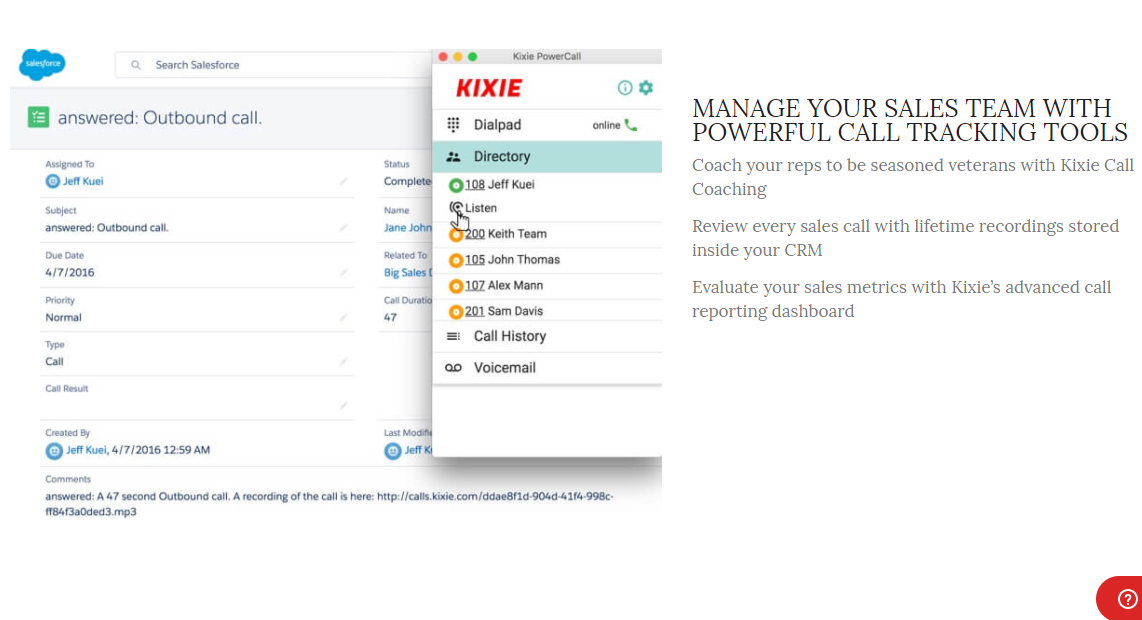
Task: Click Subject value answered: Outbound call.
Action: point(107,228)
